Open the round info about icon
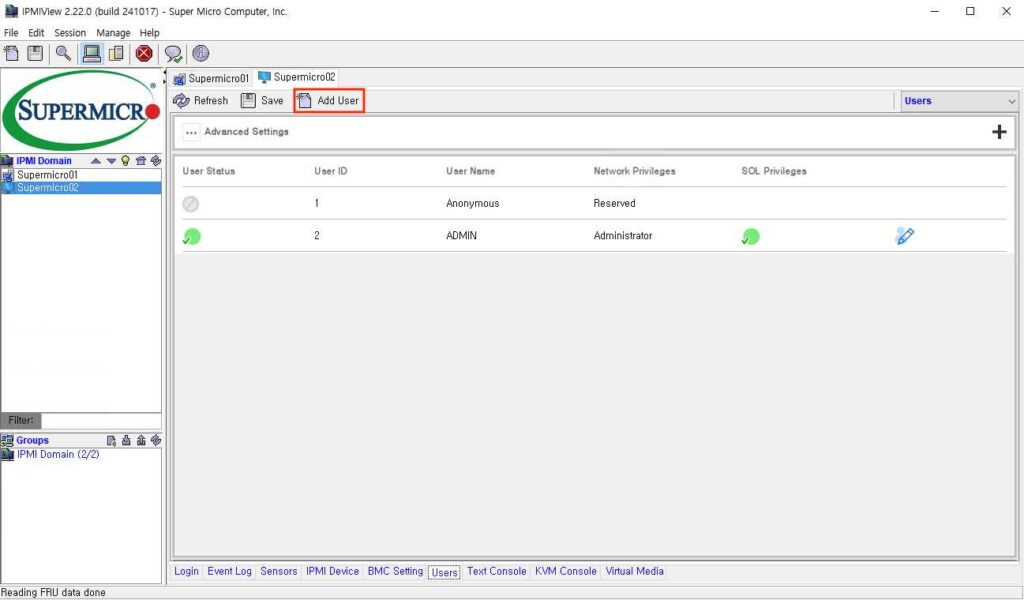Screen dimensions: 1024x600 click(x=200, y=54)
